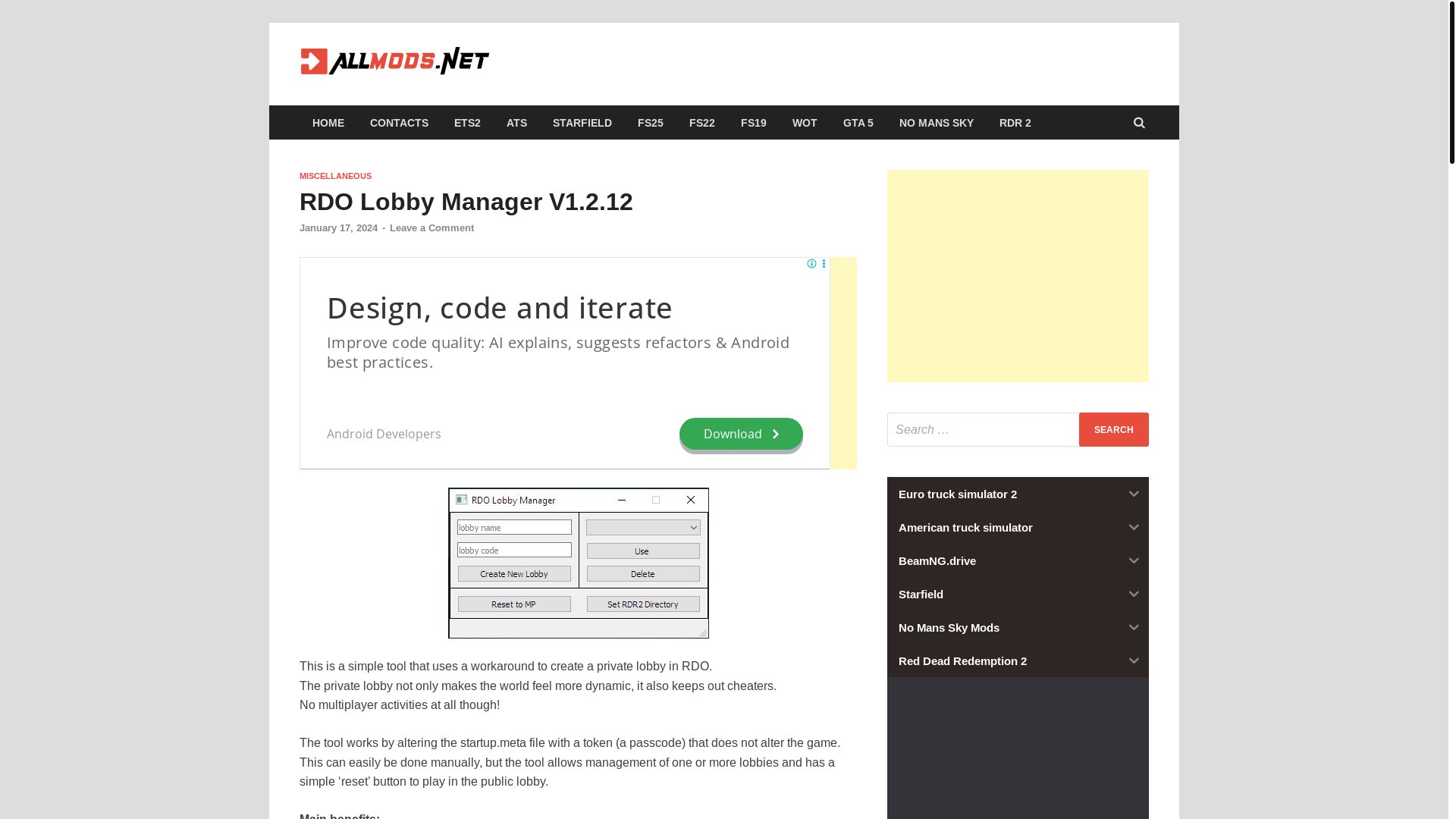
Task: Click the Android Developers advertiser text
Action: (x=384, y=434)
